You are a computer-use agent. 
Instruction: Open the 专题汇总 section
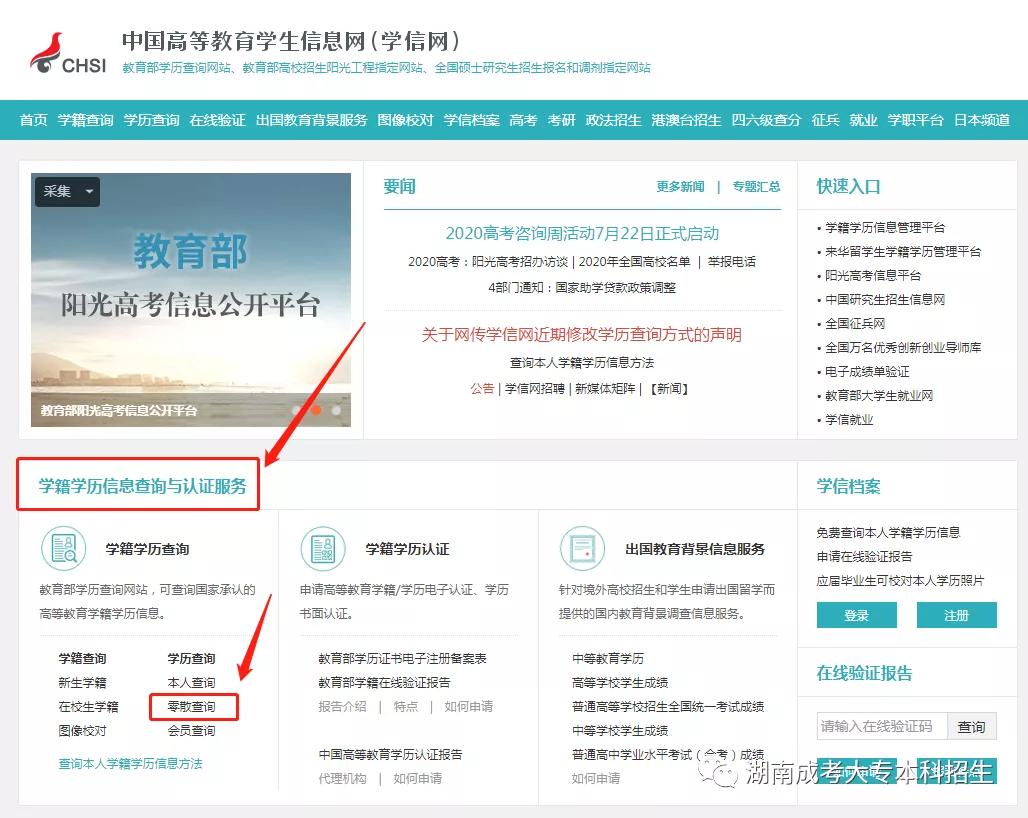[x=757, y=187]
